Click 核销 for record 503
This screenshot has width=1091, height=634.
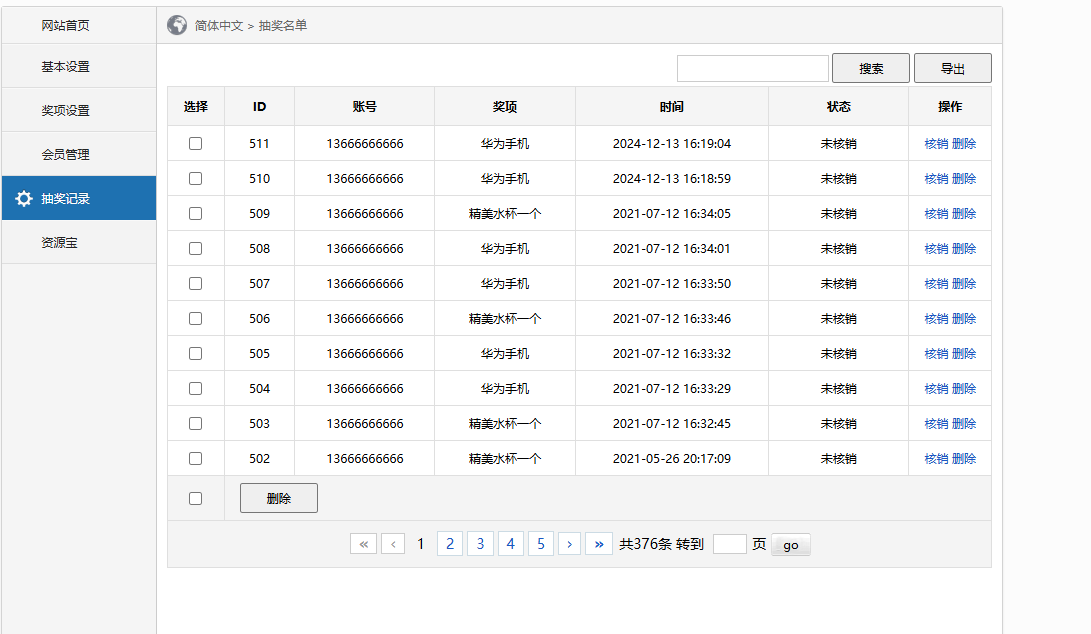(936, 424)
